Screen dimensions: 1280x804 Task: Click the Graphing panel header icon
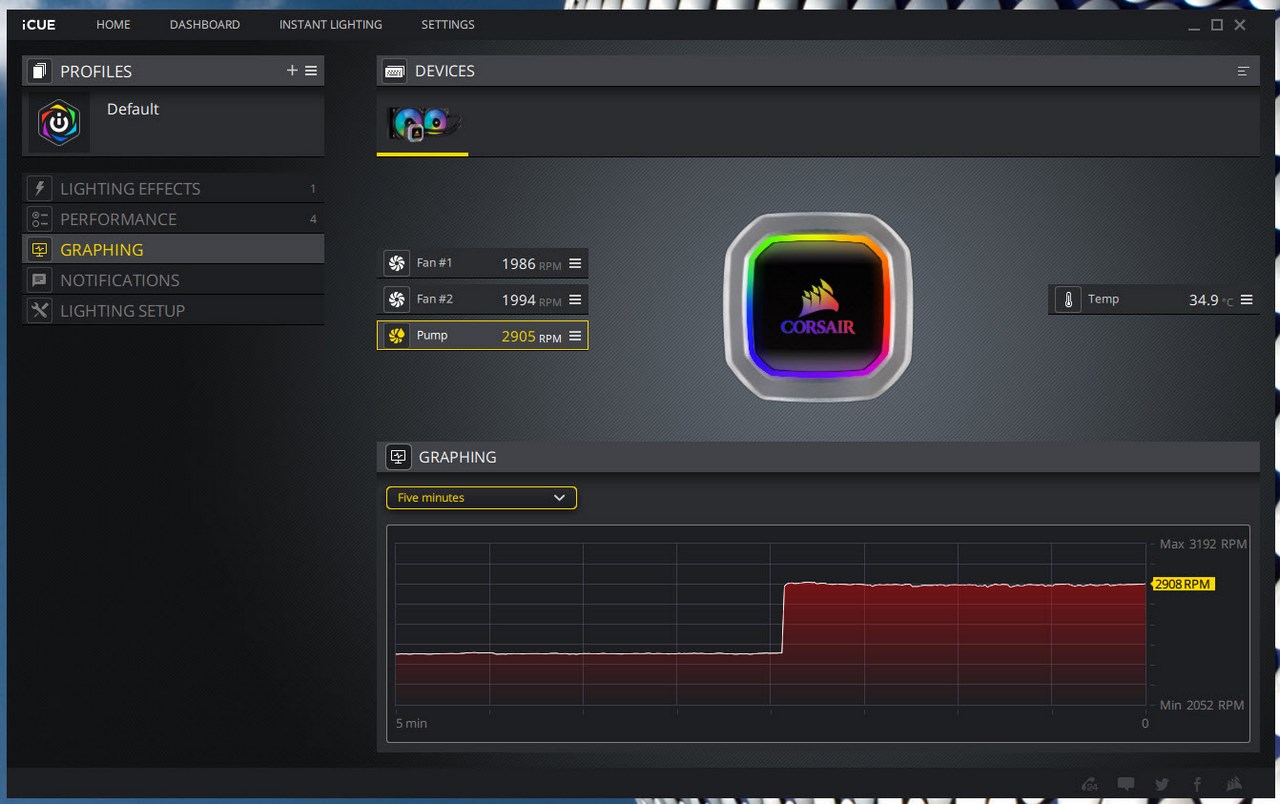pos(398,457)
